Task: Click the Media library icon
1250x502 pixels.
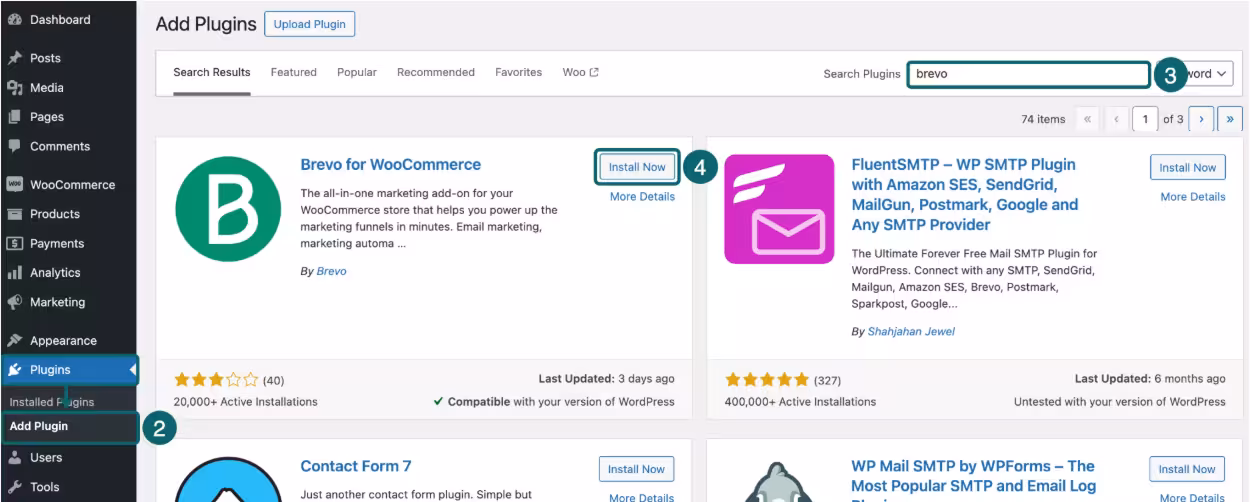Action: [15, 88]
